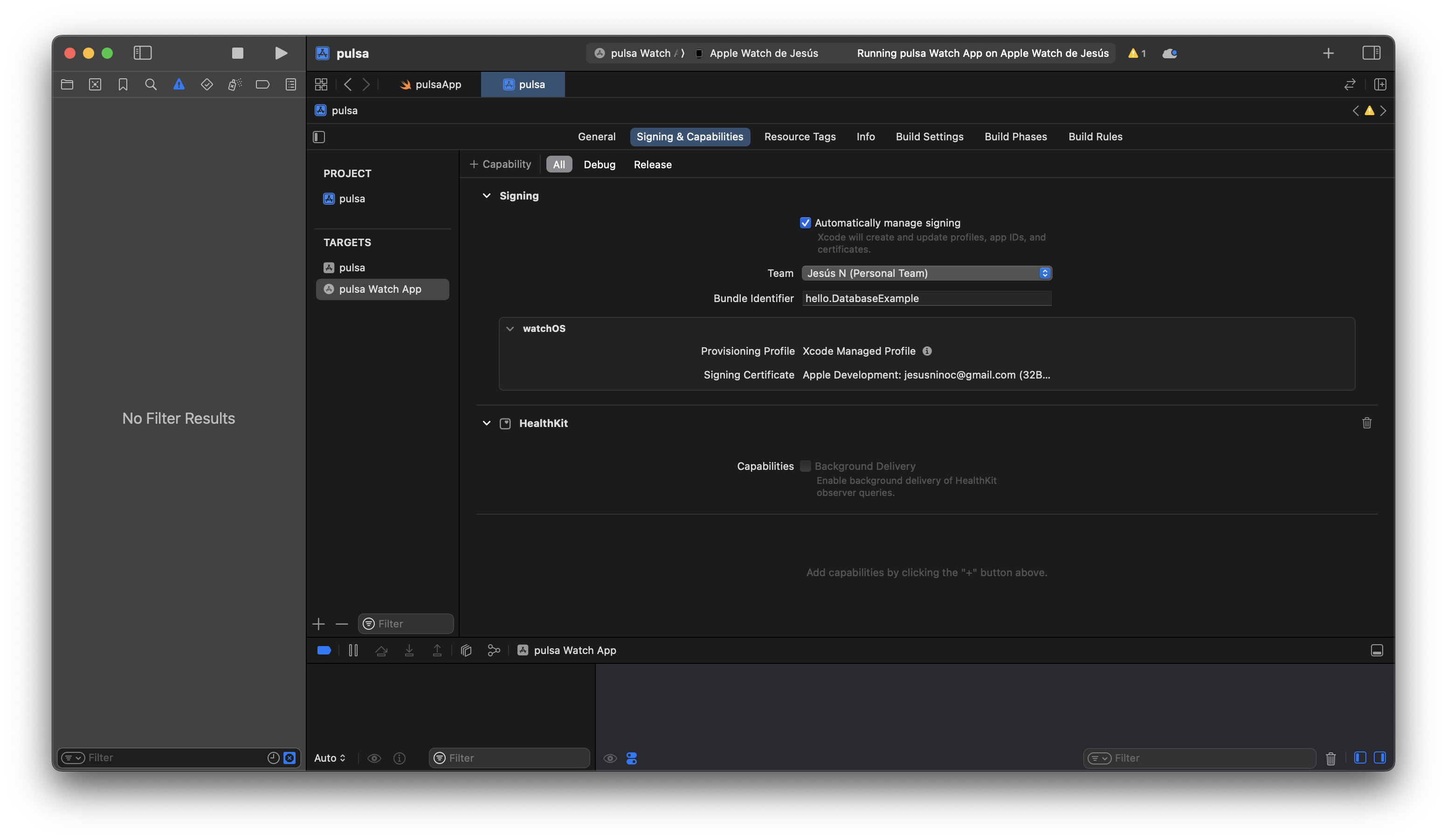This screenshot has height=840, width=1447.
Task: Open the Issue navigator warning icon
Action: click(x=179, y=84)
